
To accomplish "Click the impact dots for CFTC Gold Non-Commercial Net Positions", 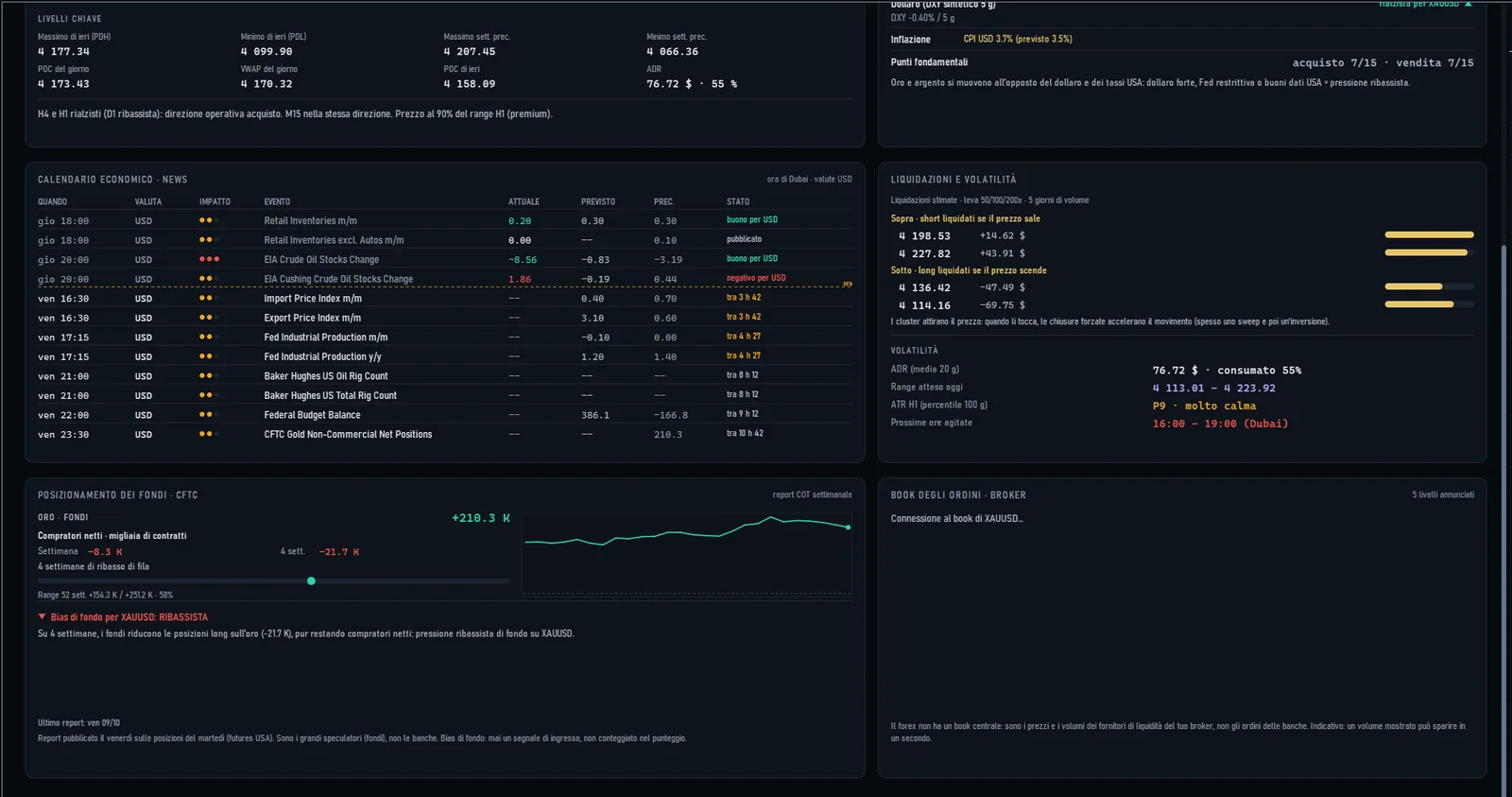I will pyautogui.click(x=209, y=434).
